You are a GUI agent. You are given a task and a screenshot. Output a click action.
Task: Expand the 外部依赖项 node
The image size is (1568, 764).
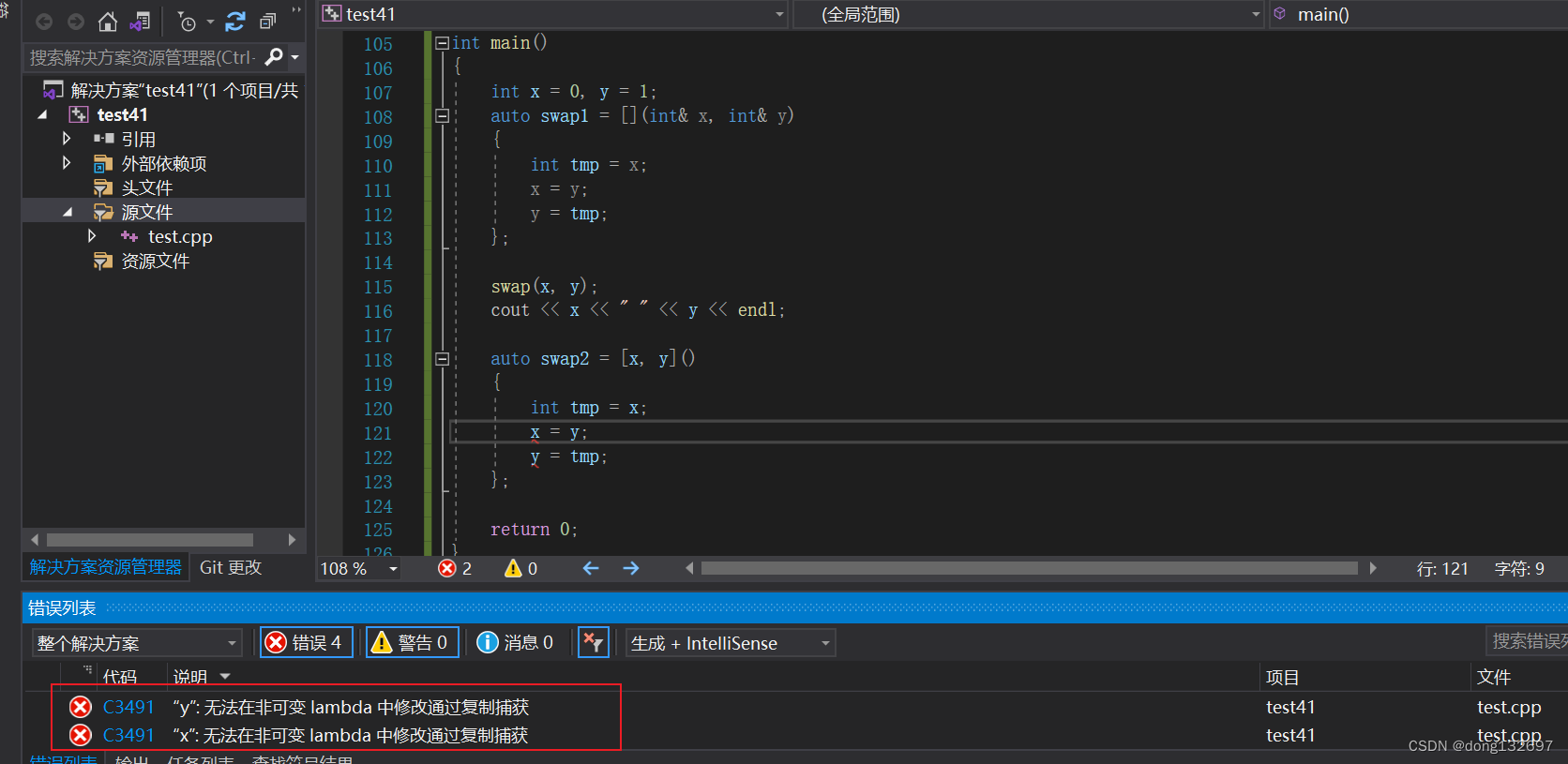coord(67,163)
